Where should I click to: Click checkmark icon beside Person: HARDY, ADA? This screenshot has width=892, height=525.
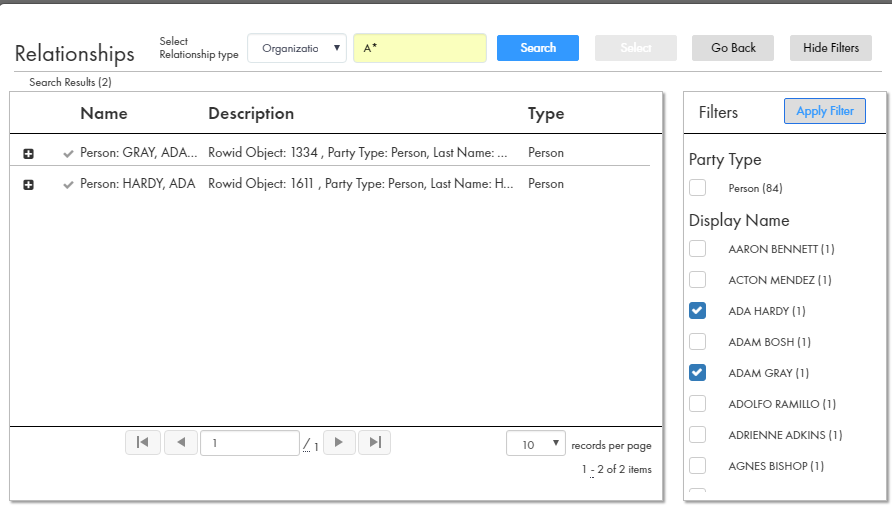[68, 185]
